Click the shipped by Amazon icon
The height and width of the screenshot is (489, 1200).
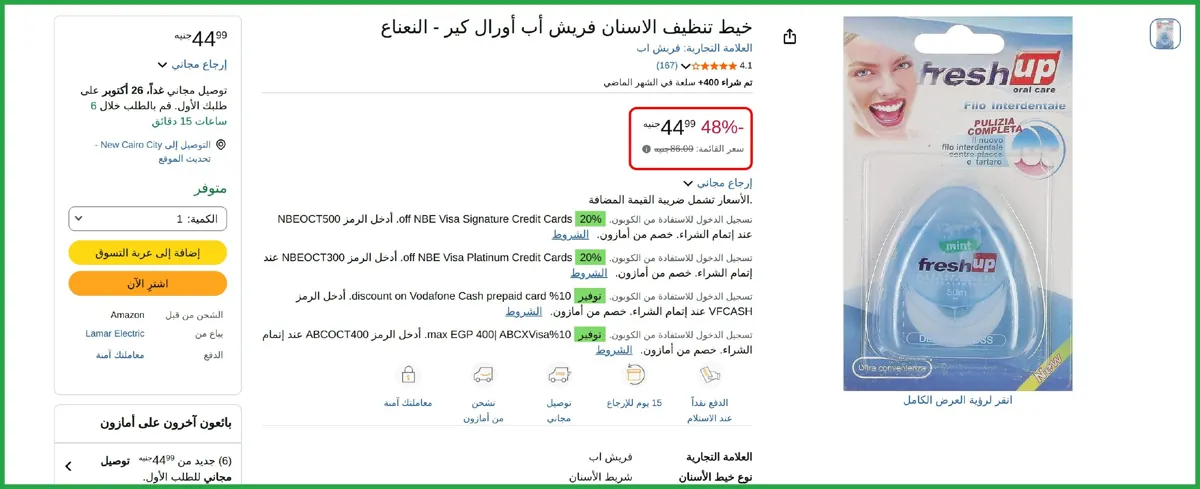coord(483,375)
